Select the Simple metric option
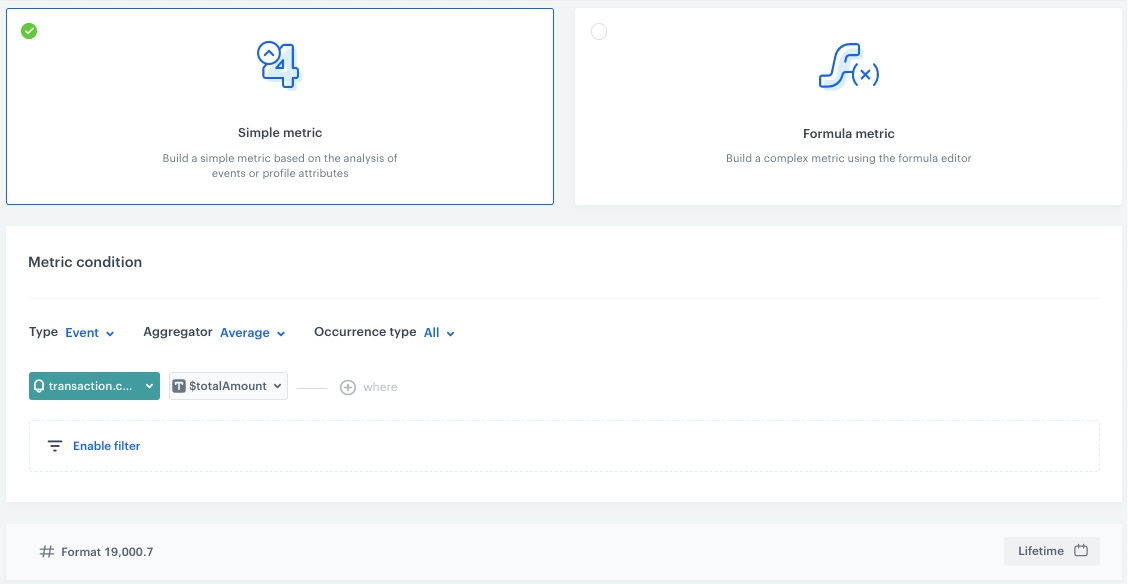Viewport: 1128px width, 584px height. pyautogui.click(x=279, y=107)
